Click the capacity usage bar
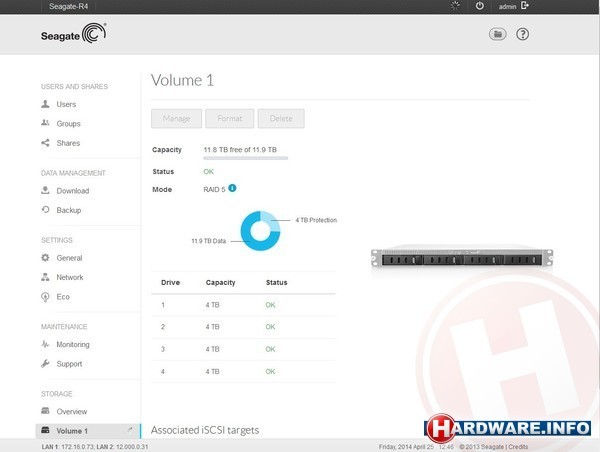 coord(246,158)
